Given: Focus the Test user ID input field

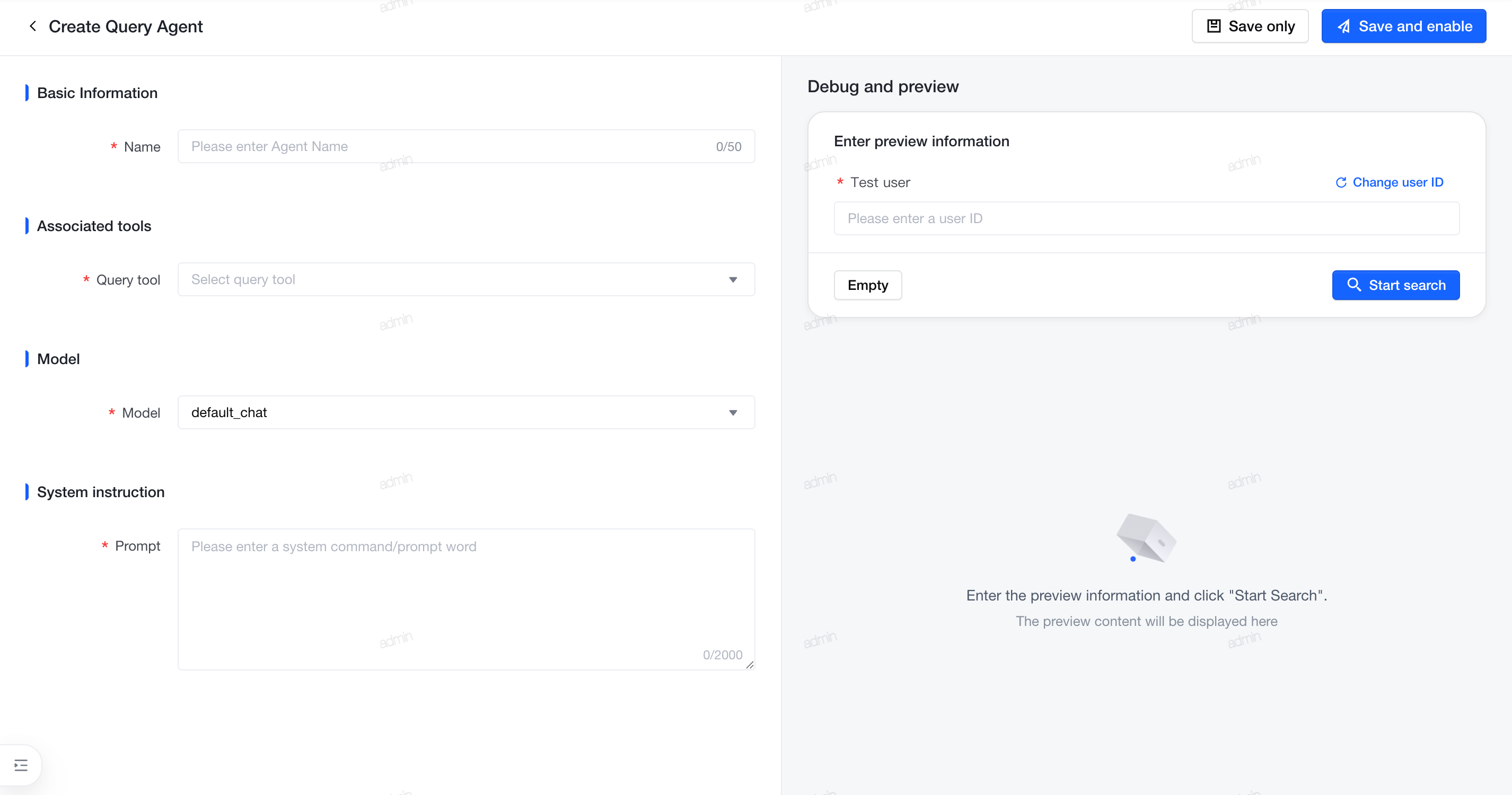Looking at the screenshot, I should click(x=1146, y=218).
